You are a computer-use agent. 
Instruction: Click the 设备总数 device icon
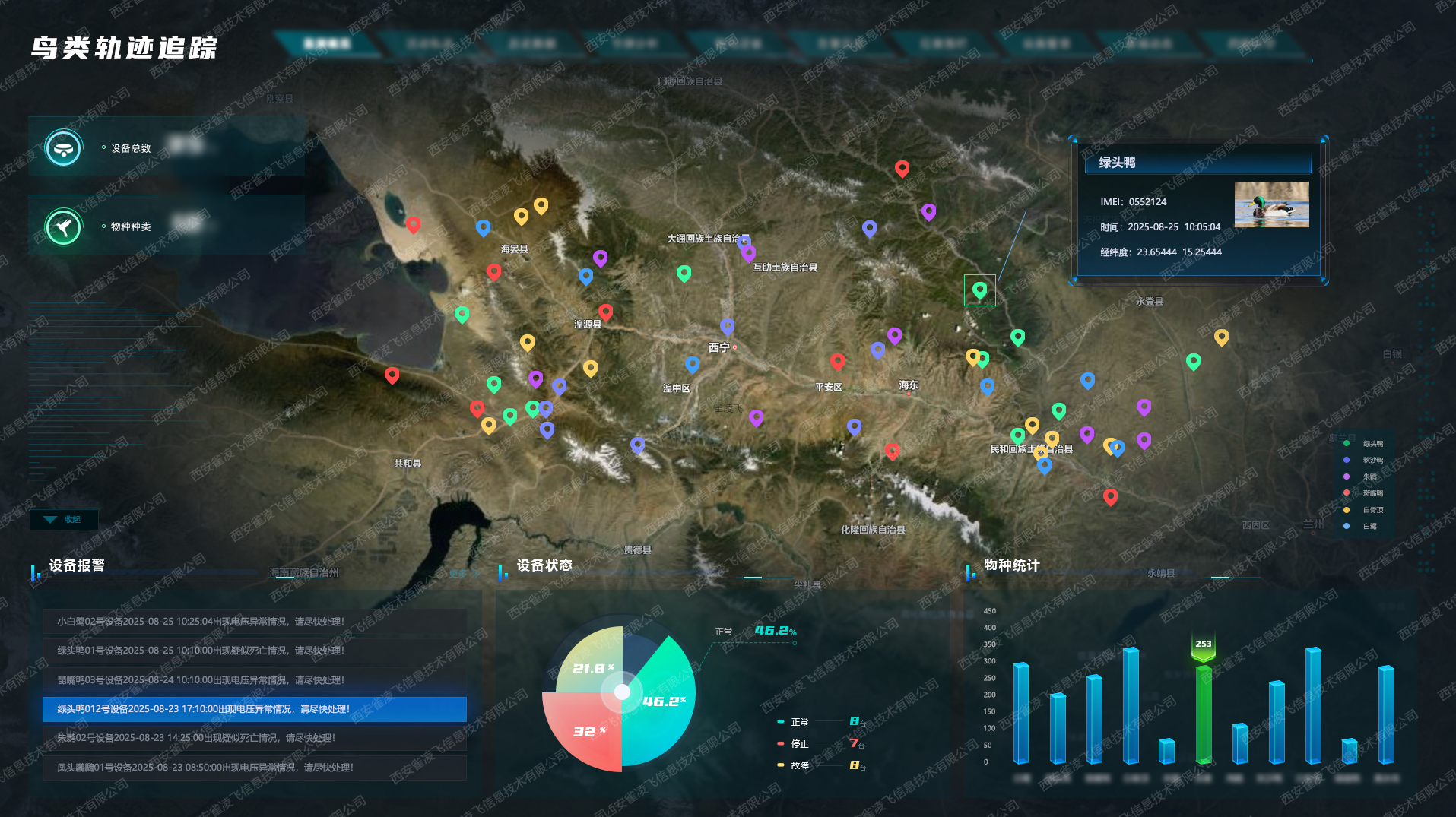click(63, 148)
